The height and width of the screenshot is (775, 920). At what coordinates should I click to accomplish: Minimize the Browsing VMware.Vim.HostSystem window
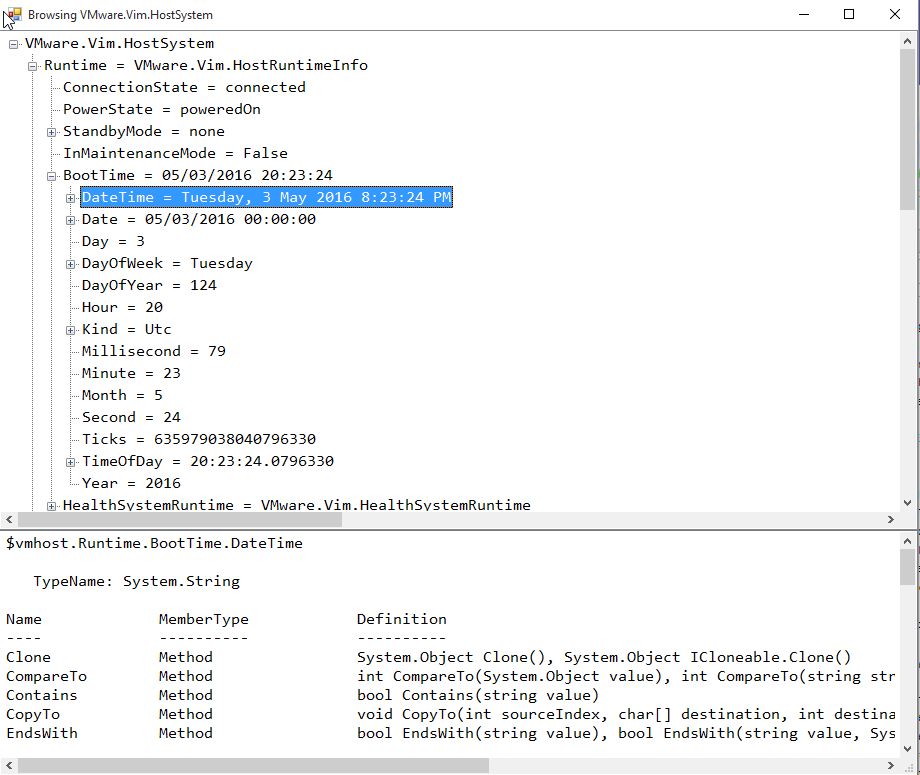[804, 14]
